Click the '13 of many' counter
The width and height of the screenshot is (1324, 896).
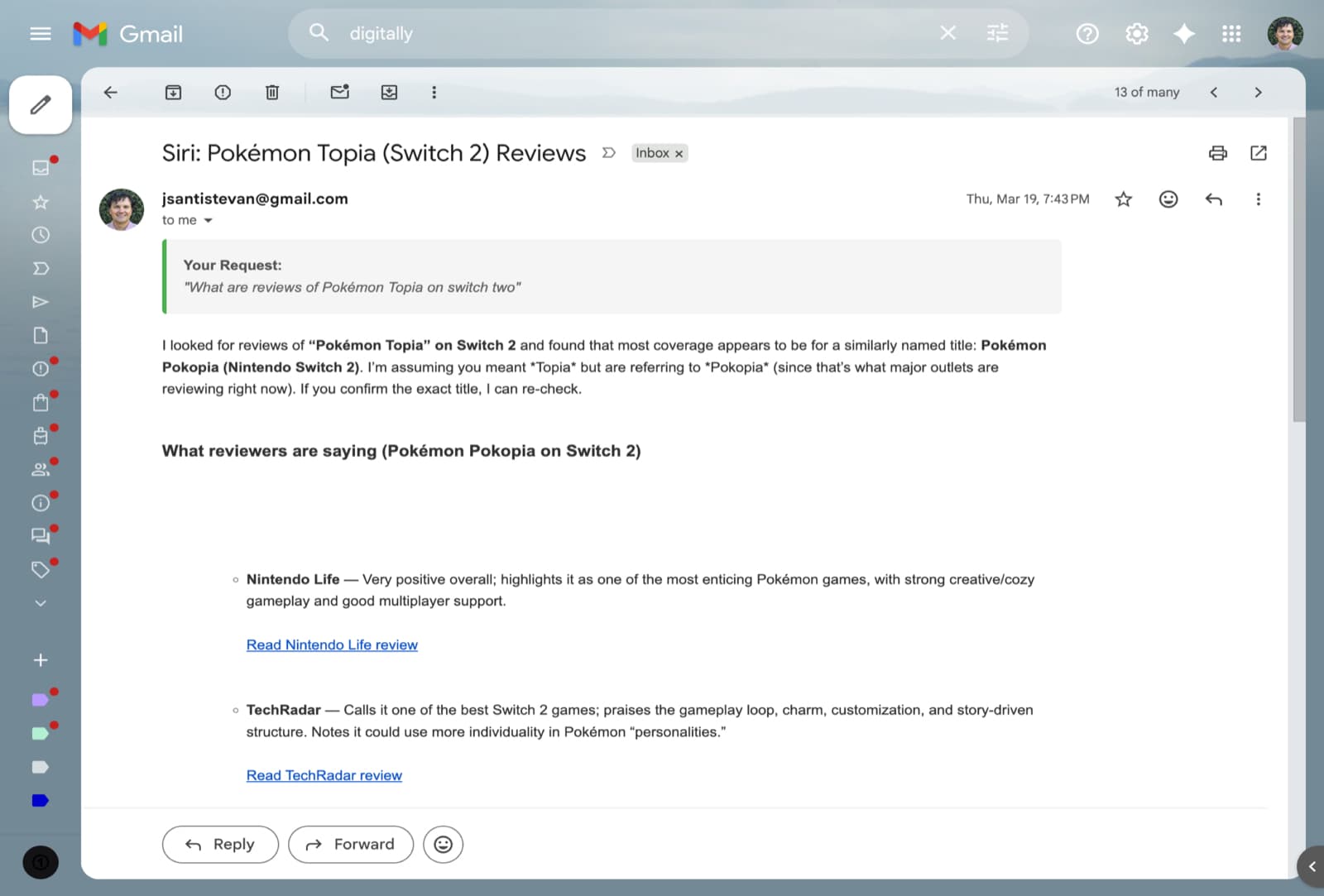1146,93
